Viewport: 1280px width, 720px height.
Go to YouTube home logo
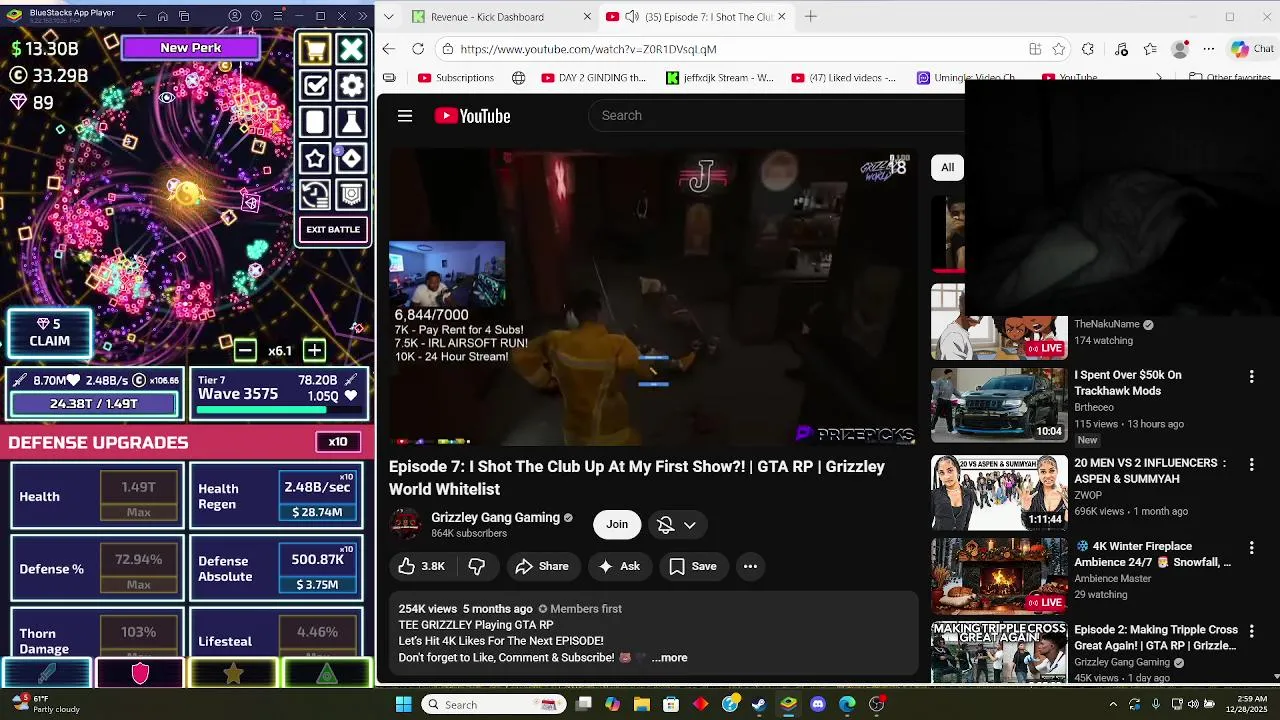coord(472,116)
